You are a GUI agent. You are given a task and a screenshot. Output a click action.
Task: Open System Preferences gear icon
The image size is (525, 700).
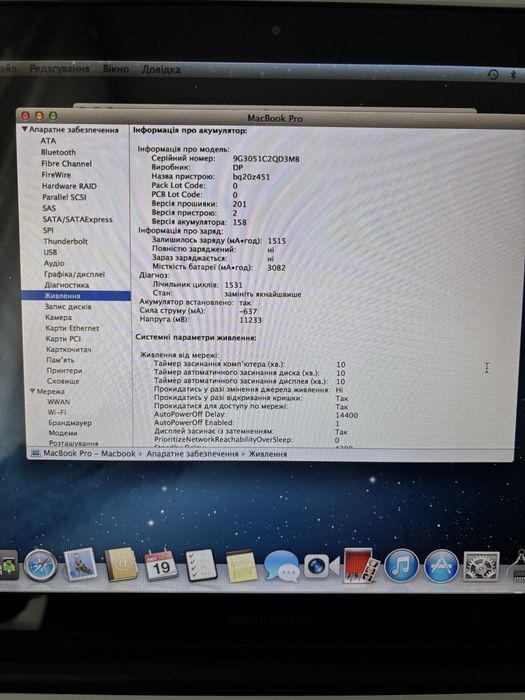pyautogui.click(x=481, y=566)
